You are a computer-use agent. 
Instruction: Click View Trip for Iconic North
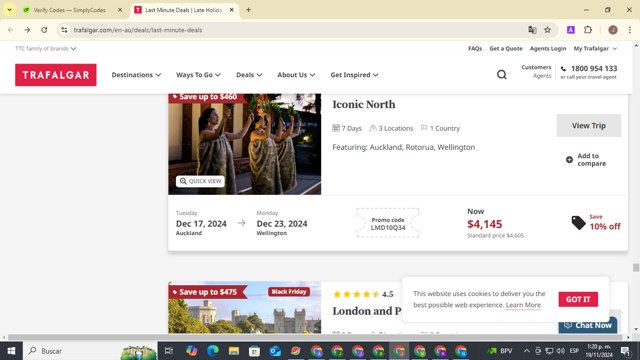(589, 126)
